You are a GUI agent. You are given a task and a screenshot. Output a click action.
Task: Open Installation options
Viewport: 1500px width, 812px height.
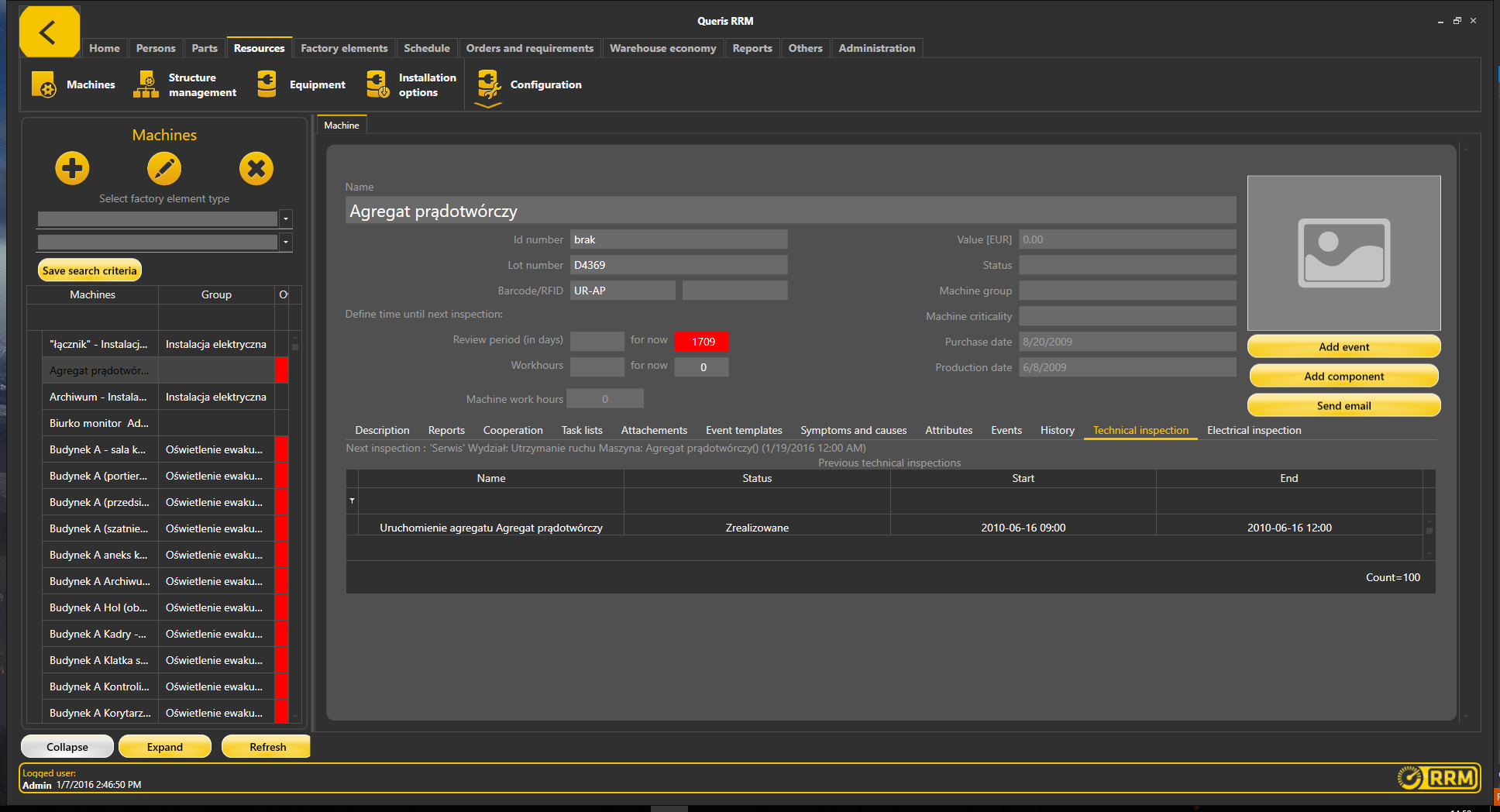pos(410,84)
